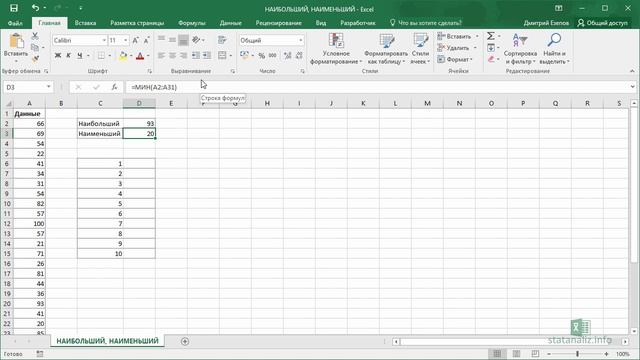The image size is (640, 360).
Task: Switch to Page Break Preview icon
Action: pos(535,353)
